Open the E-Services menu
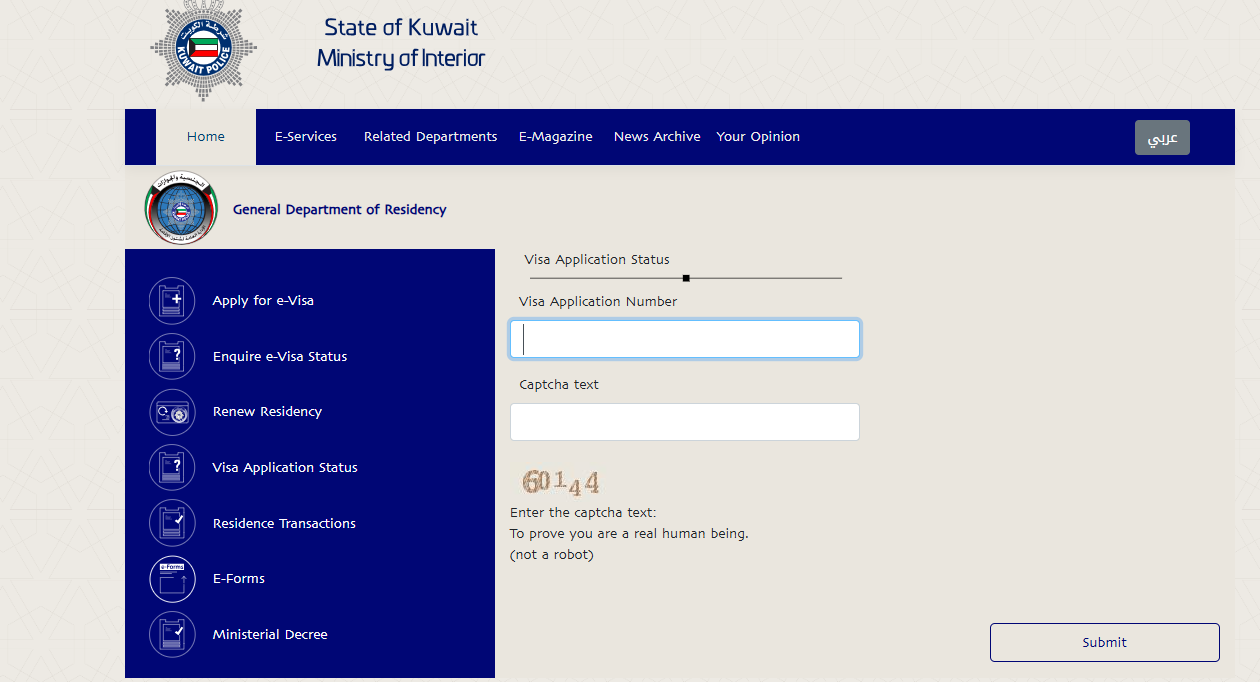The width and height of the screenshot is (1260, 682). (x=306, y=137)
